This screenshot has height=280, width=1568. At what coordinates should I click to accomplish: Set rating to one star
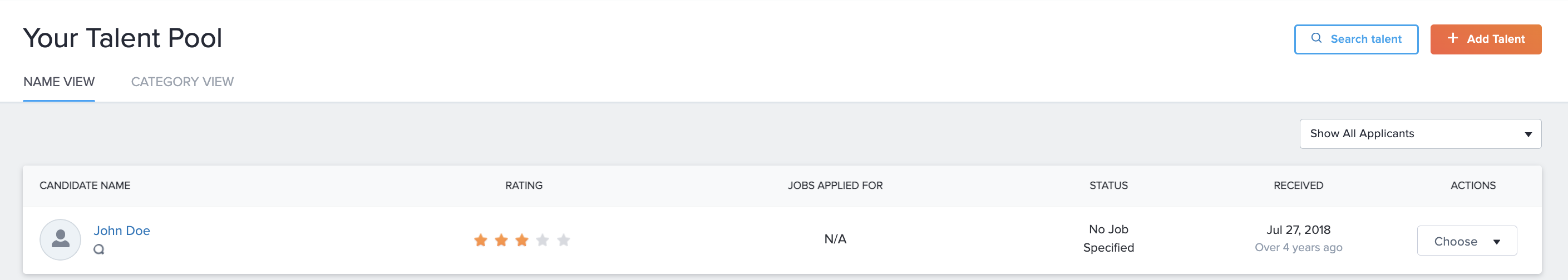pyautogui.click(x=481, y=241)
